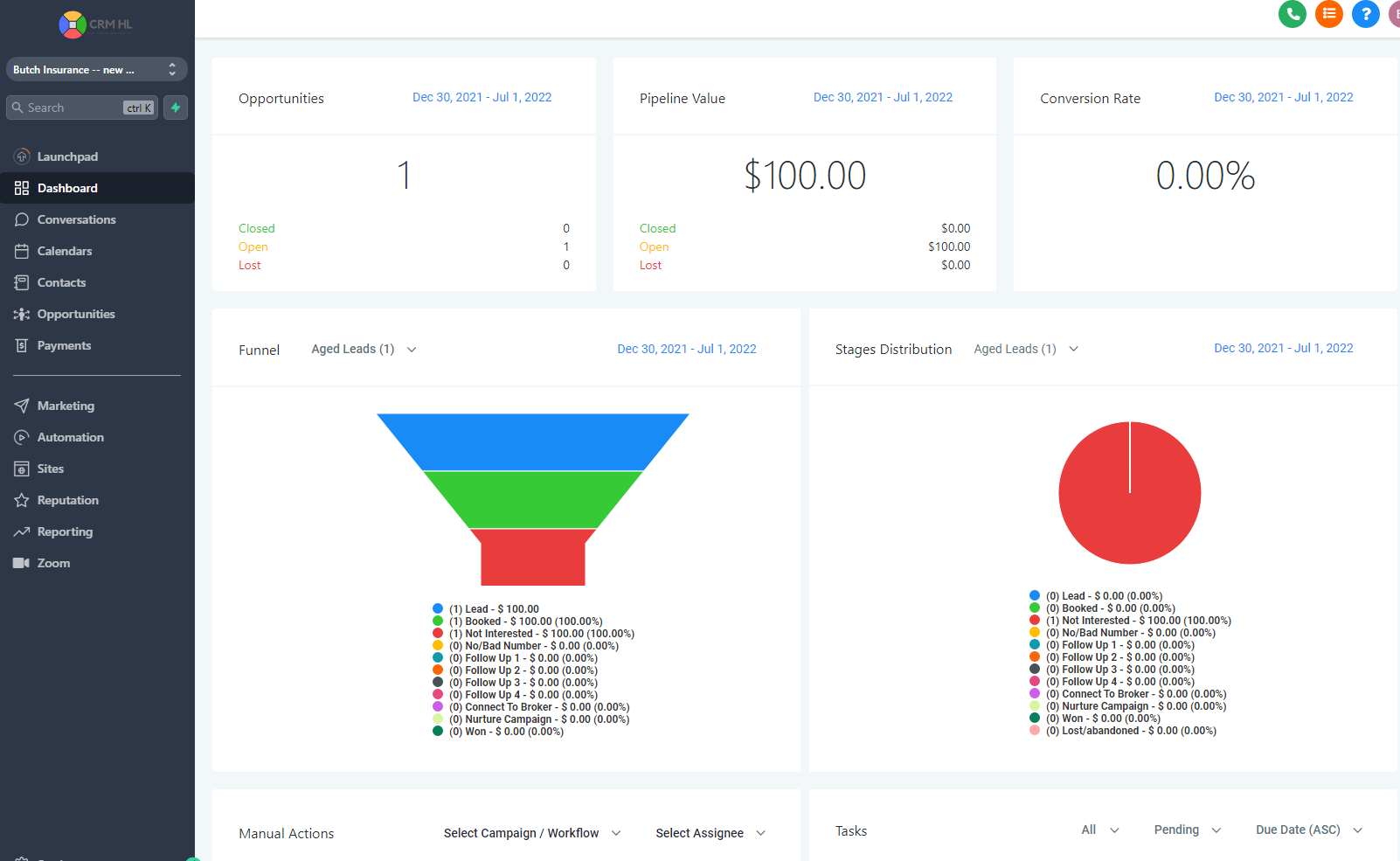This screenshot has width=1400, height=861.
Task: Click the lightning bolt next to the search bar
Action: (x=175, y=107)
